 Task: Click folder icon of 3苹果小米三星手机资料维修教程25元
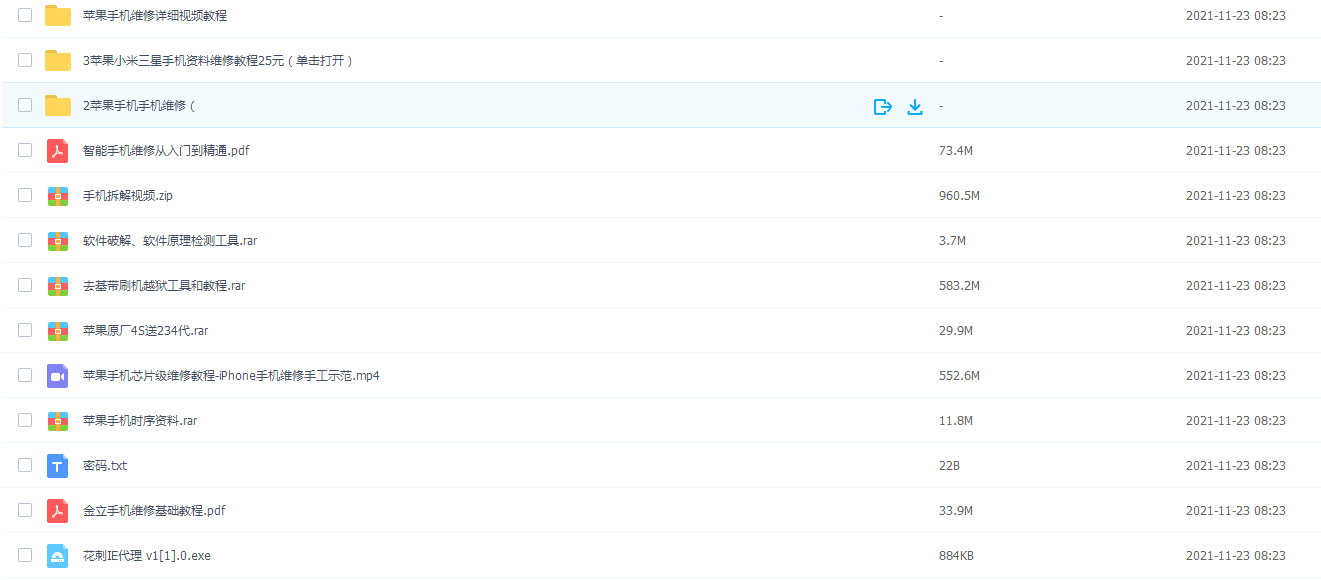(58, 61)
